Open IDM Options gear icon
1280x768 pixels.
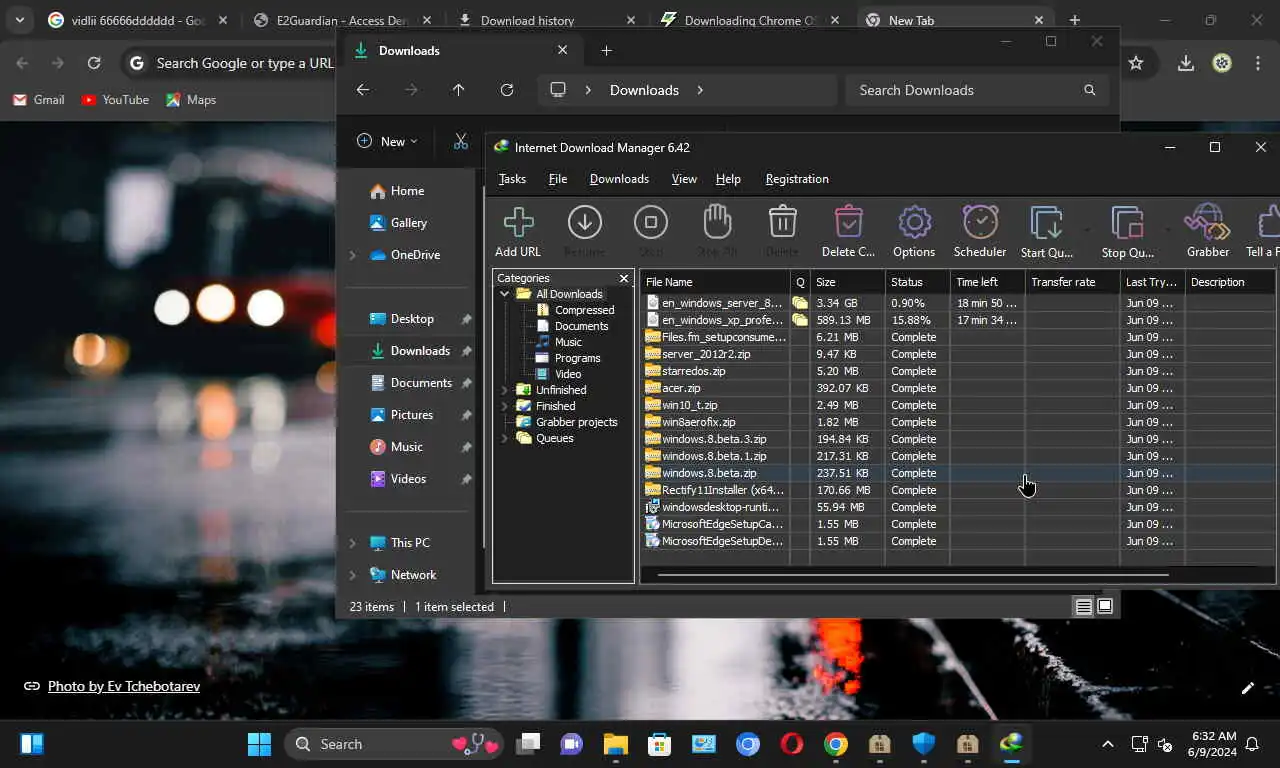[x=914, y=231]
